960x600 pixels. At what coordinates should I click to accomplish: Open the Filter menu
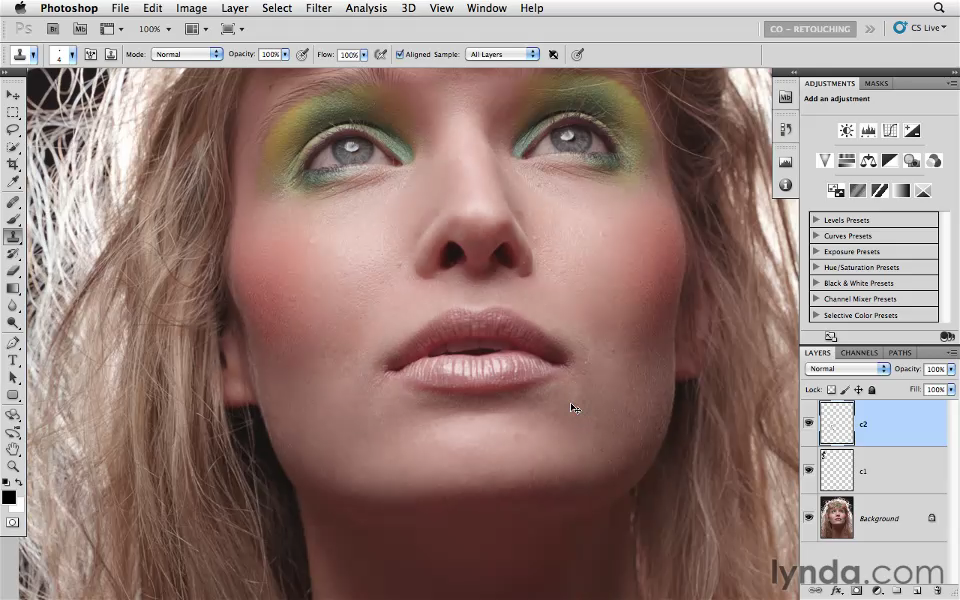(318, 8)
